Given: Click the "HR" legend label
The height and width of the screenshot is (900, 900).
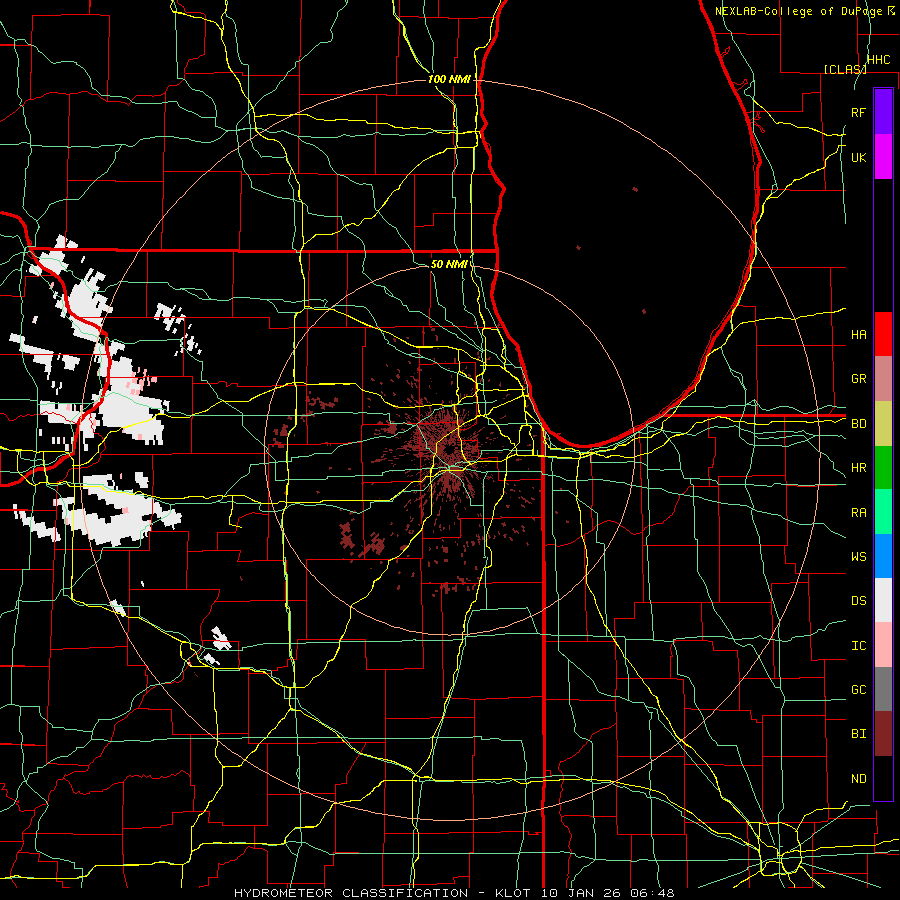Looking at the screenshot, I should tap(858, 468).
